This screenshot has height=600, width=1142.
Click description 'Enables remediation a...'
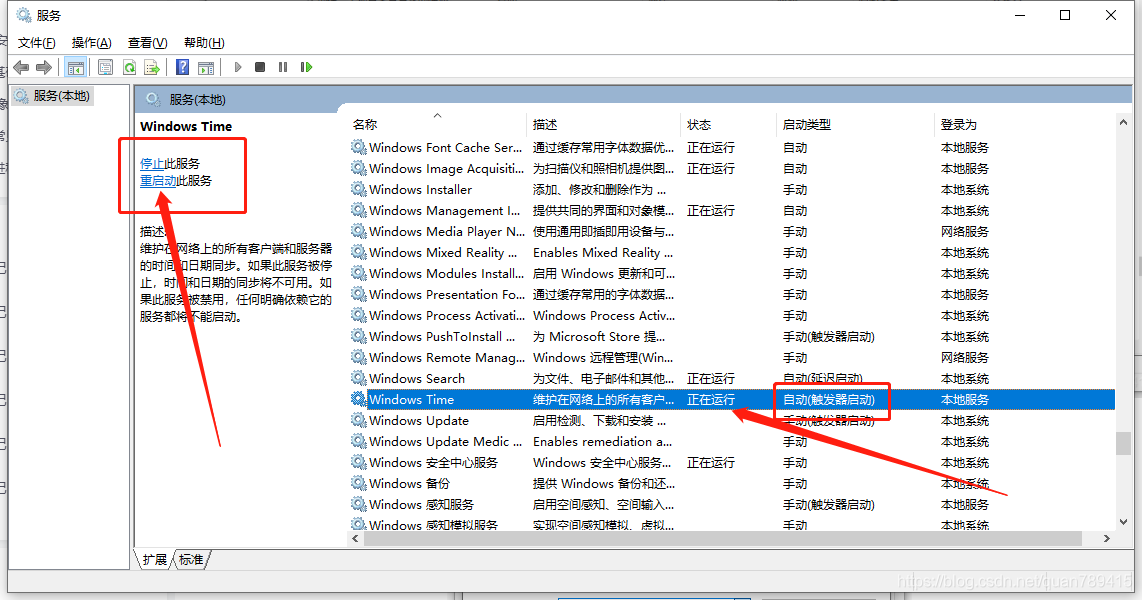click(602, 441)
